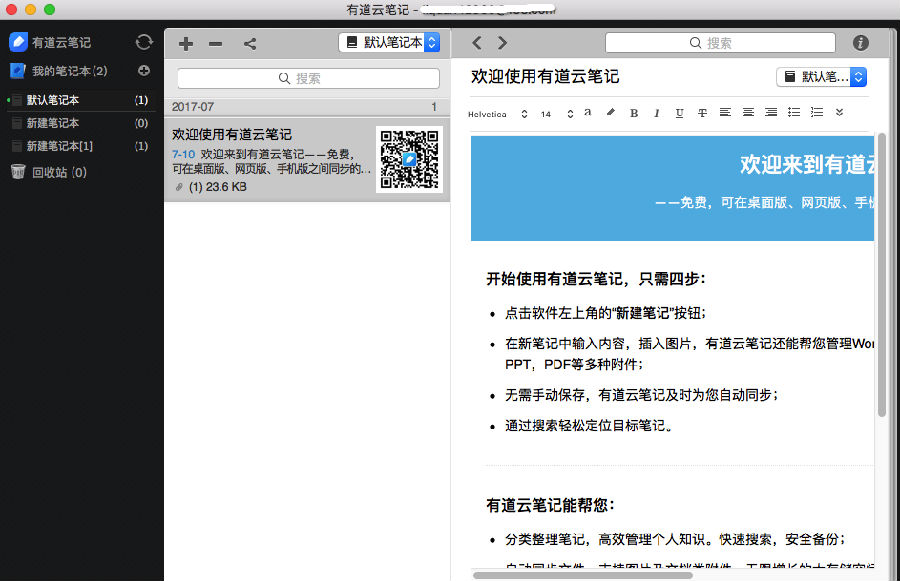Open note info with the i icon
Image resolution: width=900 pixels, height=581 pixels.
(860, 42)
